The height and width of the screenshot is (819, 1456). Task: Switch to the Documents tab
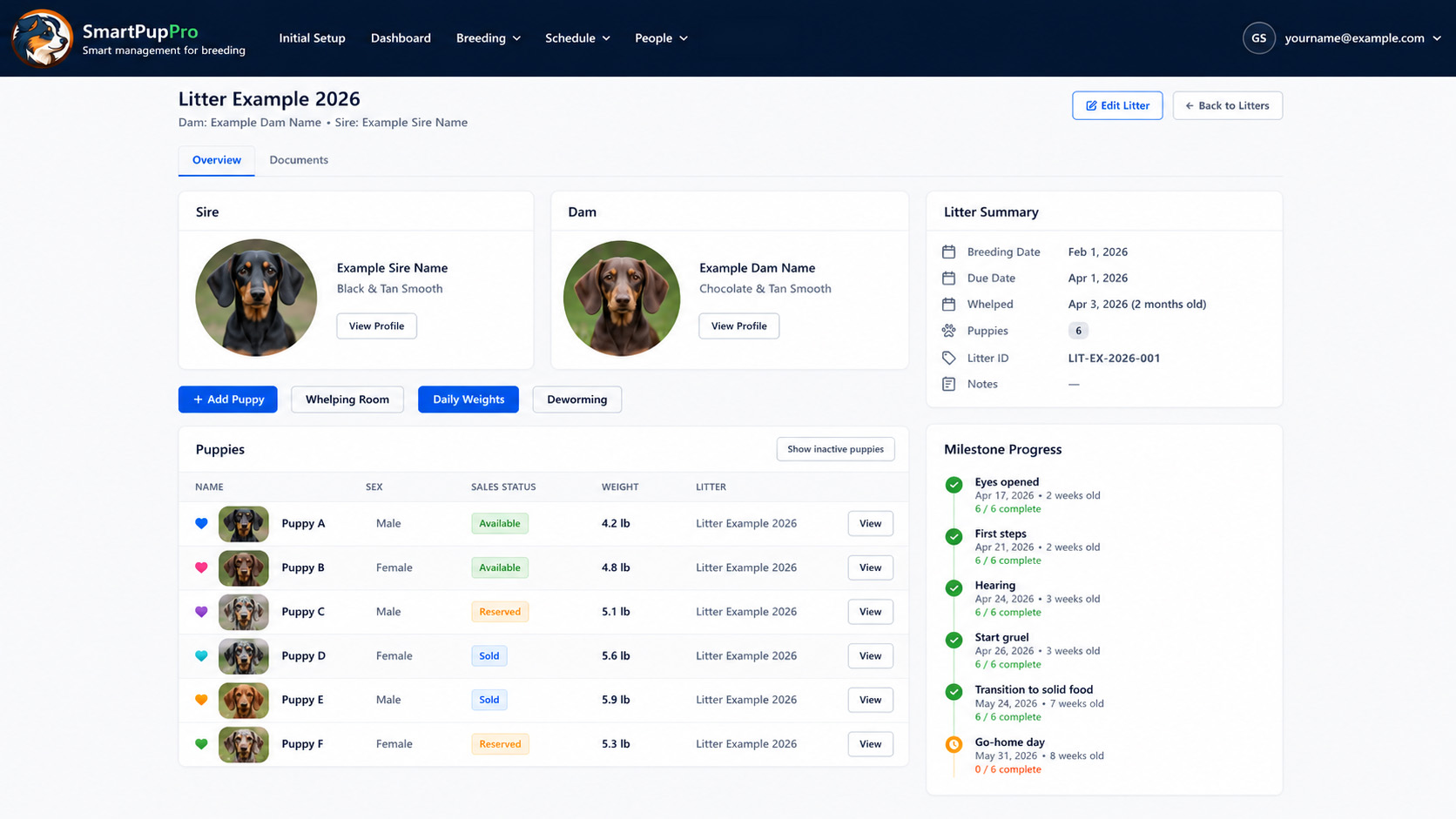coord(299,160)
